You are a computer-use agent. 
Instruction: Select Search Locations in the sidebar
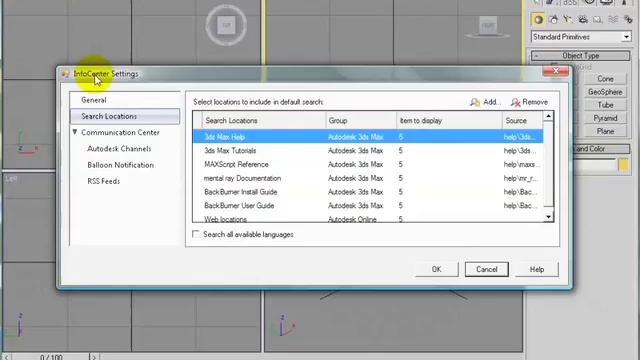click(125, 116)
